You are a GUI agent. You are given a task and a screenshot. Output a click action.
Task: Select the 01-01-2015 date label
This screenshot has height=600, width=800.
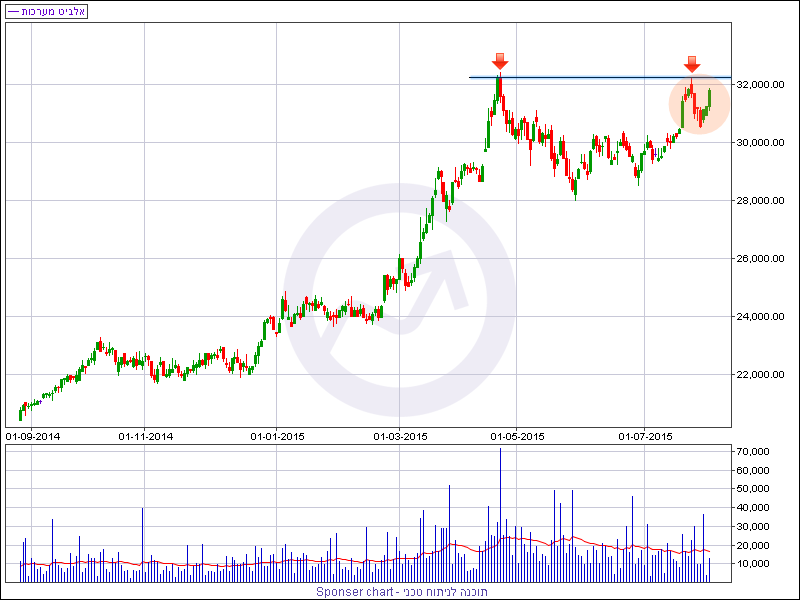pyautogui.click(x=277, y=436)
